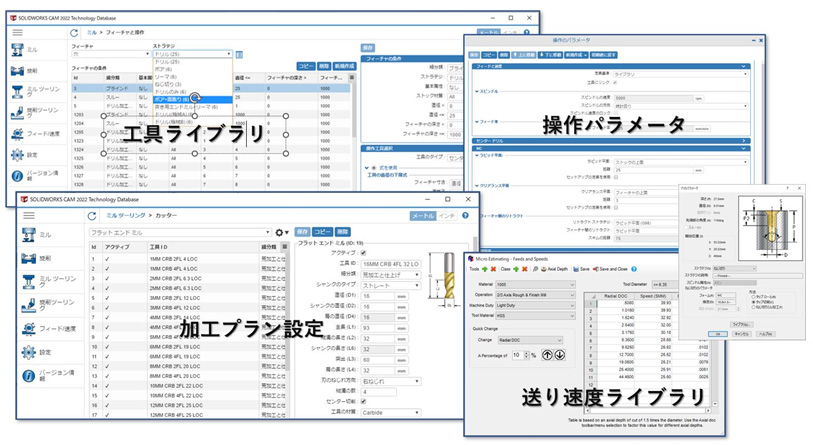Choose ボアー面取り in ストラテジ dropdown list

tap(193, 99)
